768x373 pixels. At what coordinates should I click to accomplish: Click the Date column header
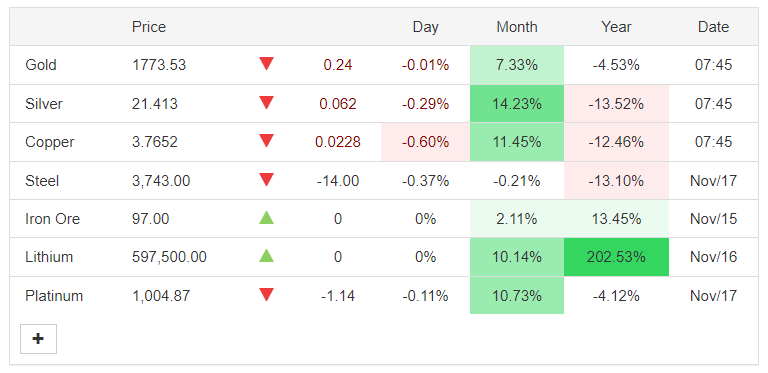click(x=713, y=27)
